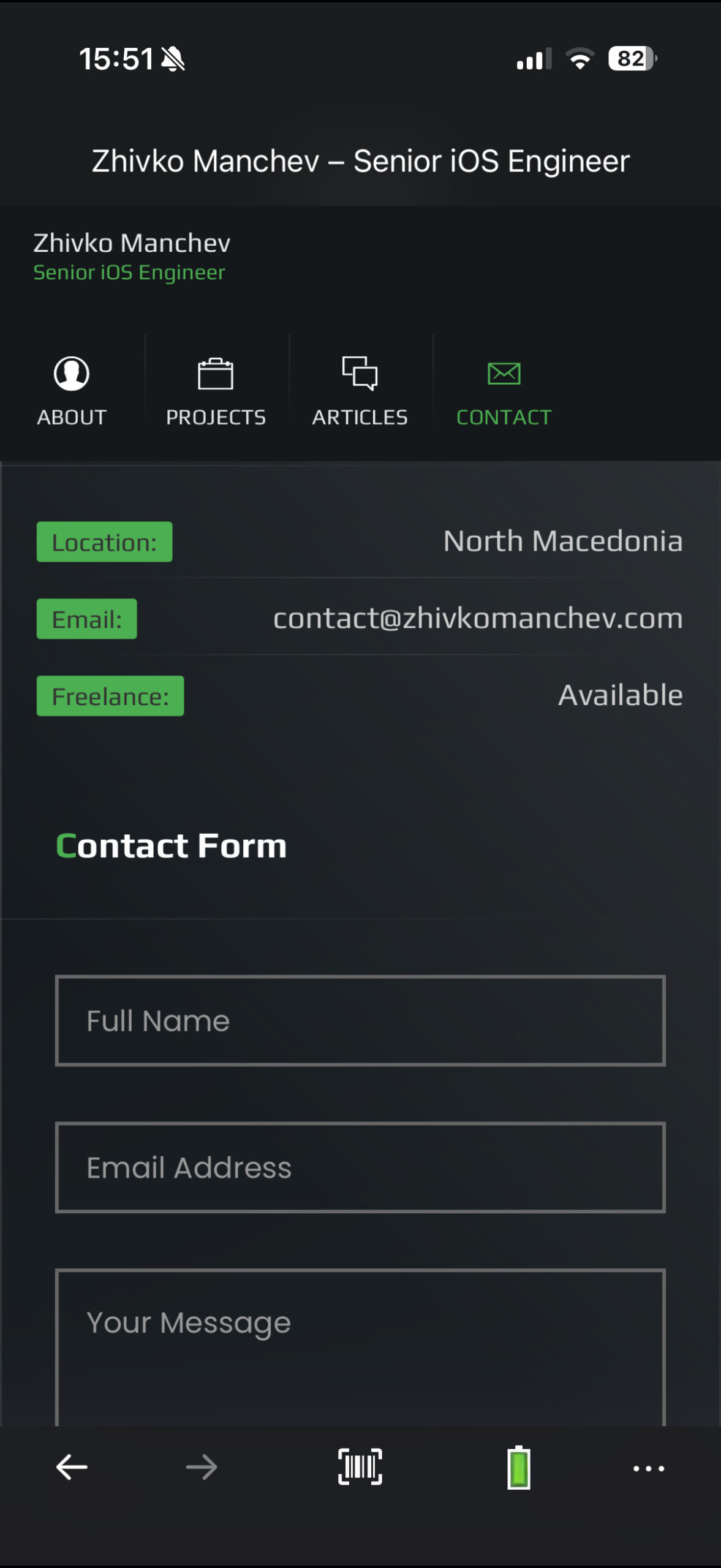Click the Email Address input field
Screen dimensions: 721x1568
tap(360, 1167)
